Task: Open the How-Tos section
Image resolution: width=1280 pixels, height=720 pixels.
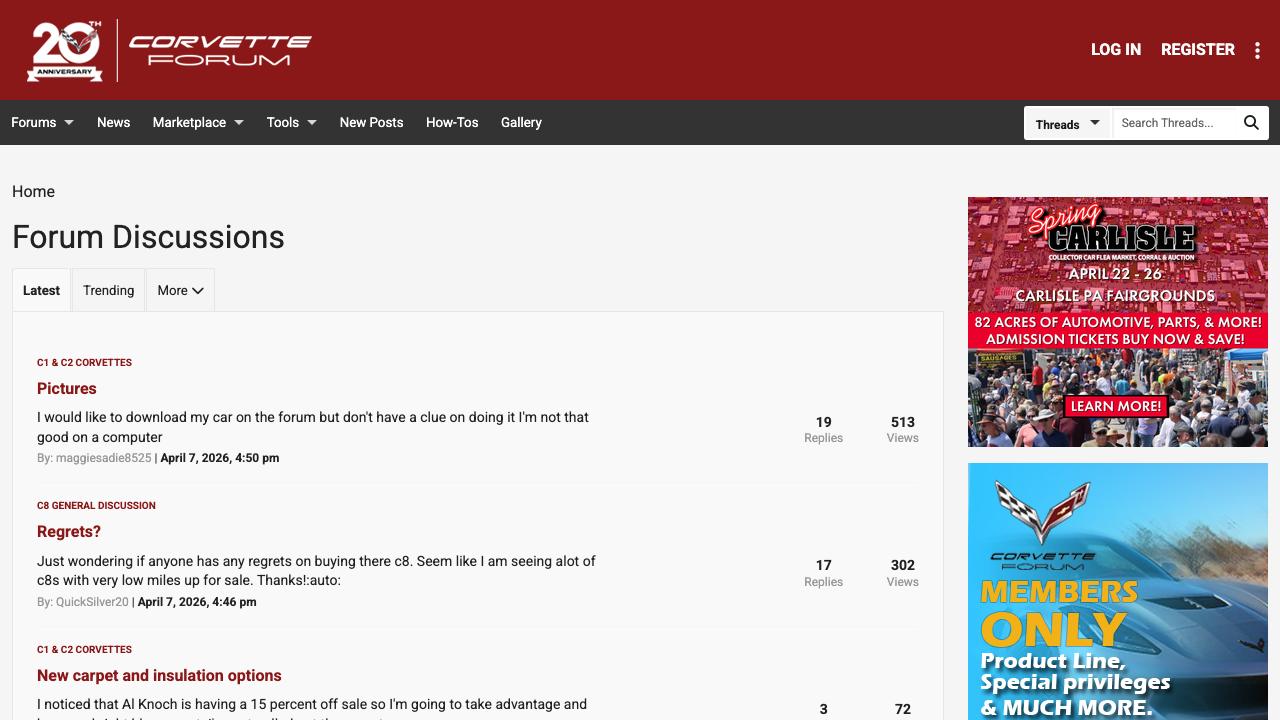Action: 452,122
